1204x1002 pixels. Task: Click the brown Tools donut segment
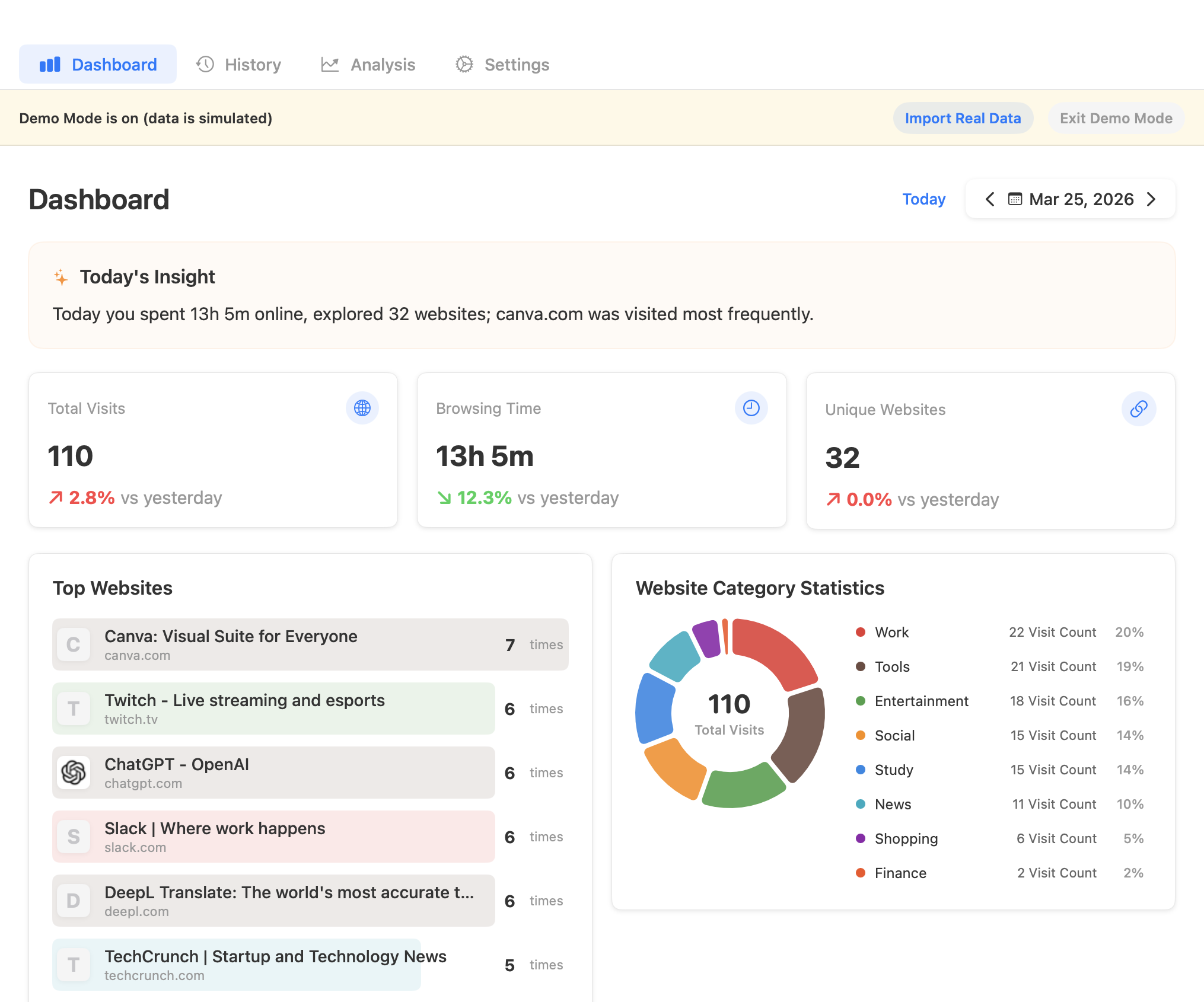[x=802, y=735]
